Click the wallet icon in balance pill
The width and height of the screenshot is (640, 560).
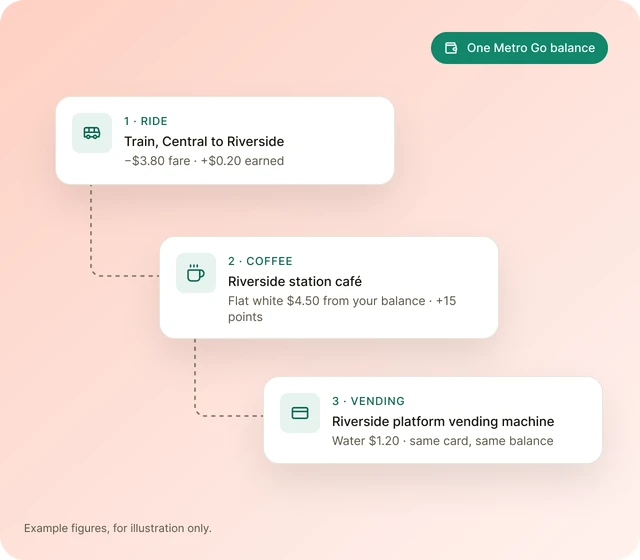click(x=451, y=48)
